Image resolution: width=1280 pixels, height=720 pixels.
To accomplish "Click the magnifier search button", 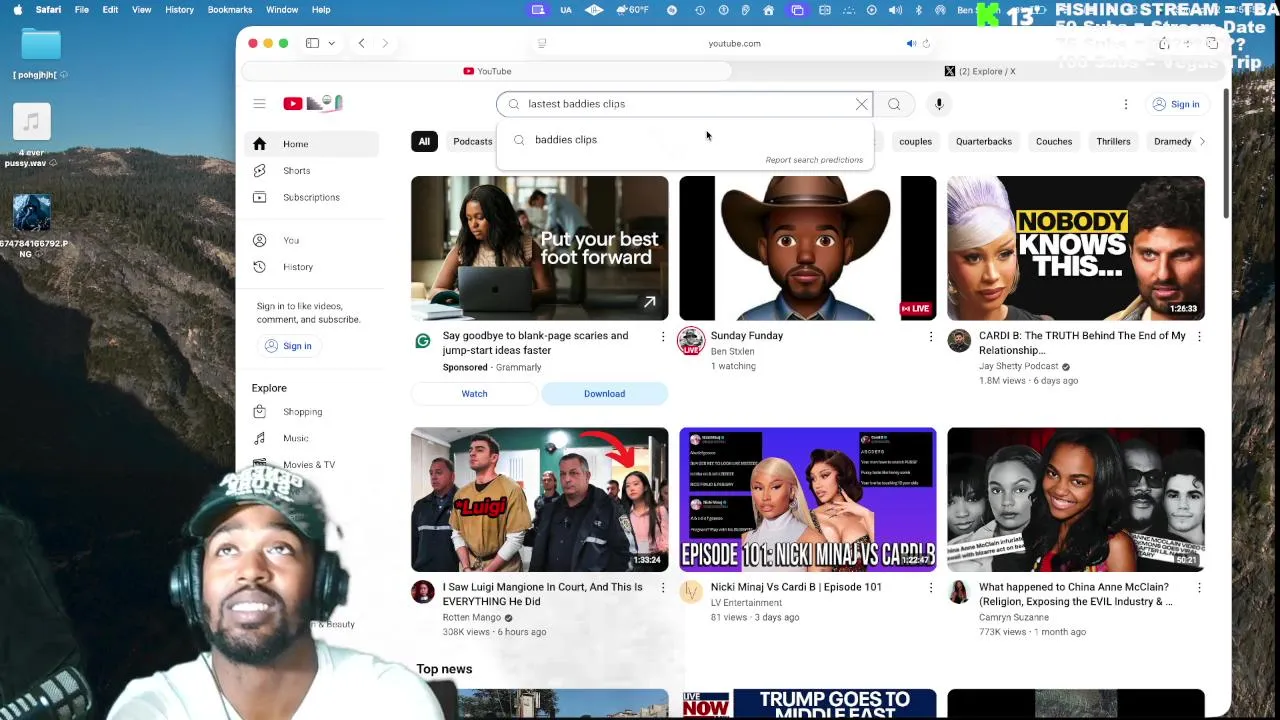I will tap(894, 104).
